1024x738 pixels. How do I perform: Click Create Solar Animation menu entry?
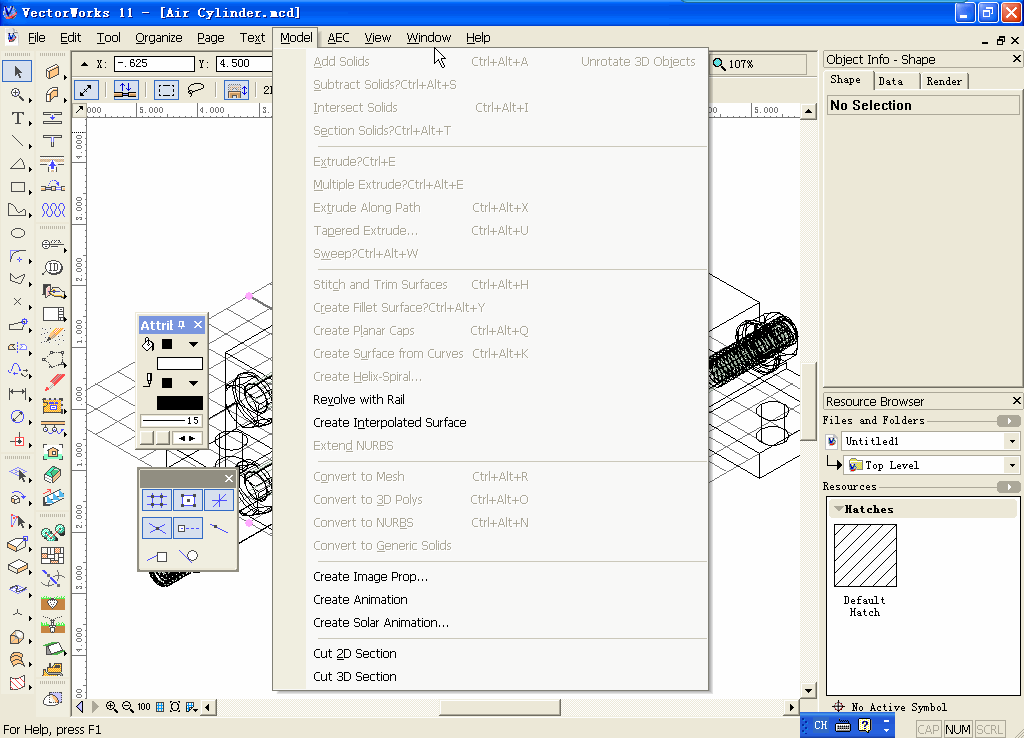coord(381,622)
